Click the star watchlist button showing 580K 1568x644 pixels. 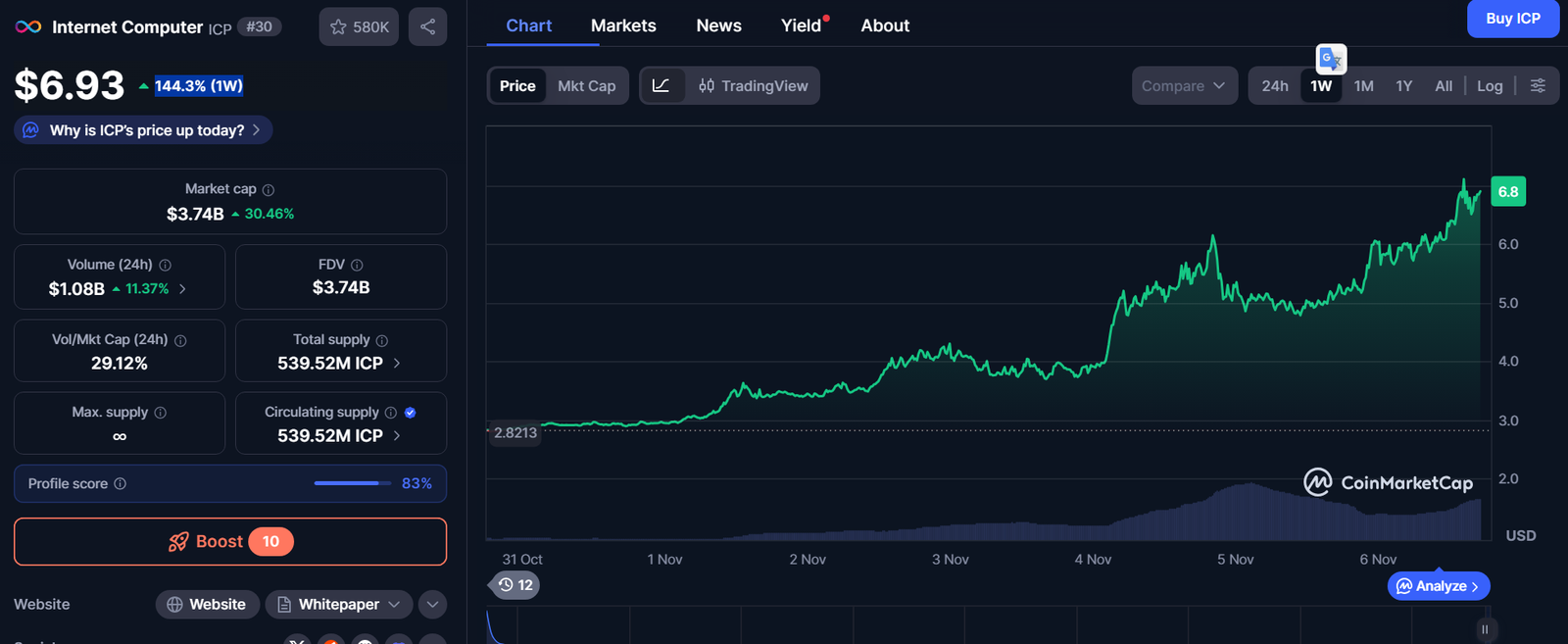click(x=359, y=26)
